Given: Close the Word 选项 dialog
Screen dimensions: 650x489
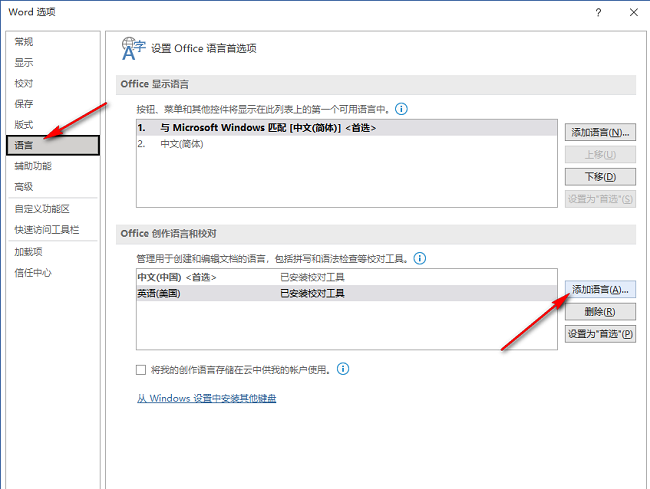Looking at the screenshot, I should click(634, 13).
